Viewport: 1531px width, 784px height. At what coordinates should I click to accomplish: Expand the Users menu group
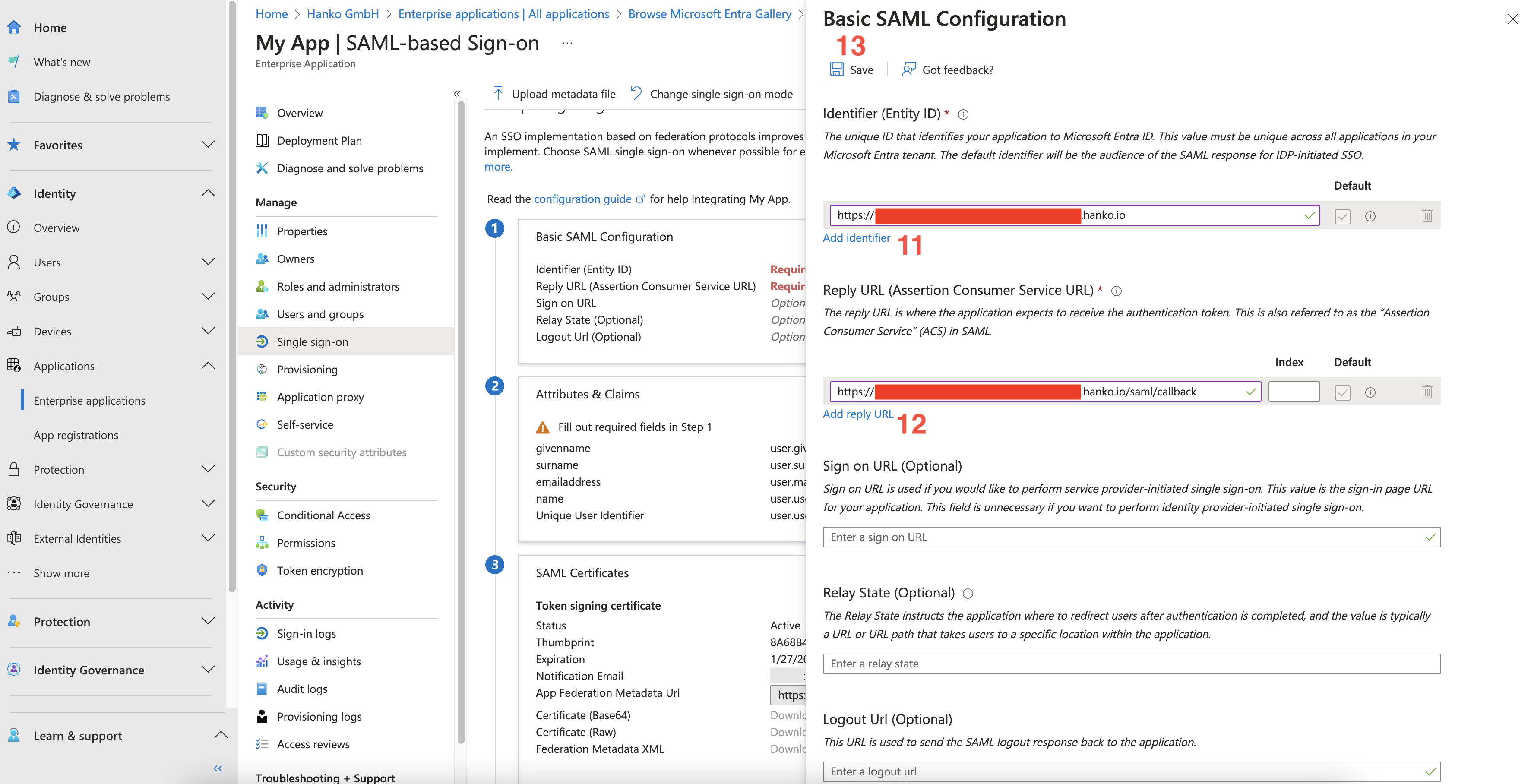(x=207, y=262)
